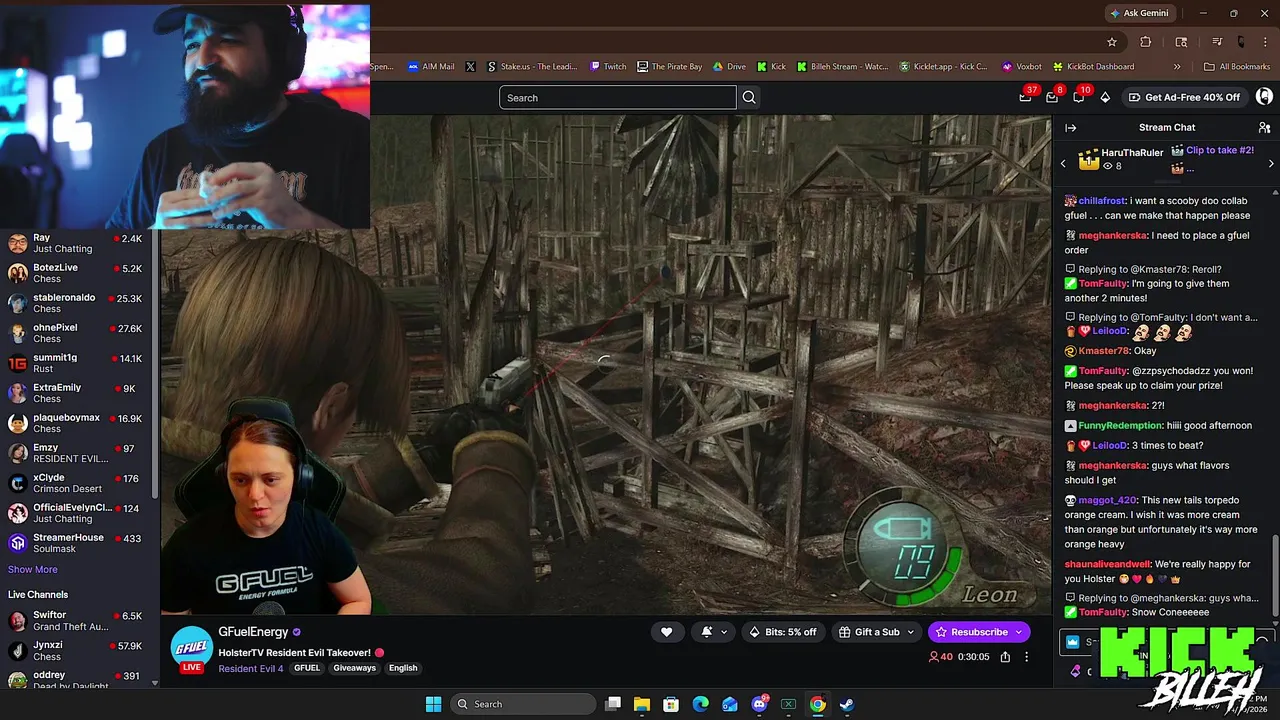
Task: Open Swiftor channel under Live Channels
Action: 77,621
